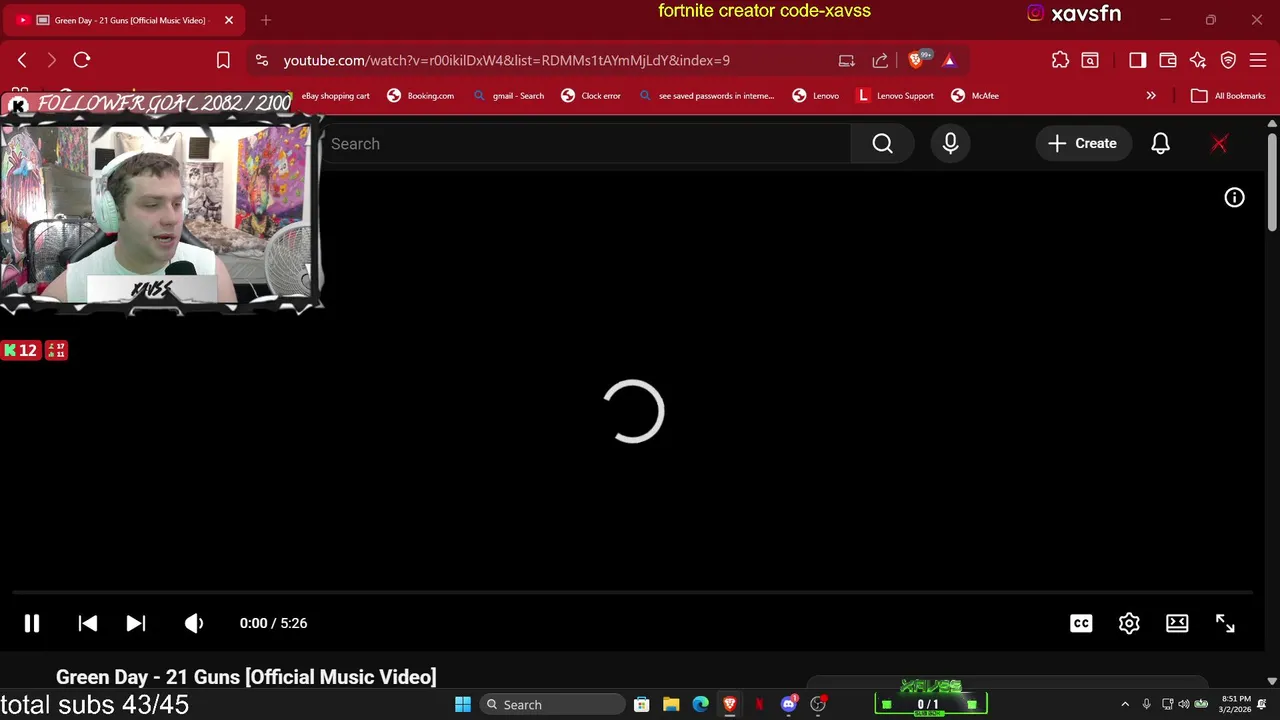
Task: Show hidden system tray icons chevron
Action: click(x=1125, y=705)
